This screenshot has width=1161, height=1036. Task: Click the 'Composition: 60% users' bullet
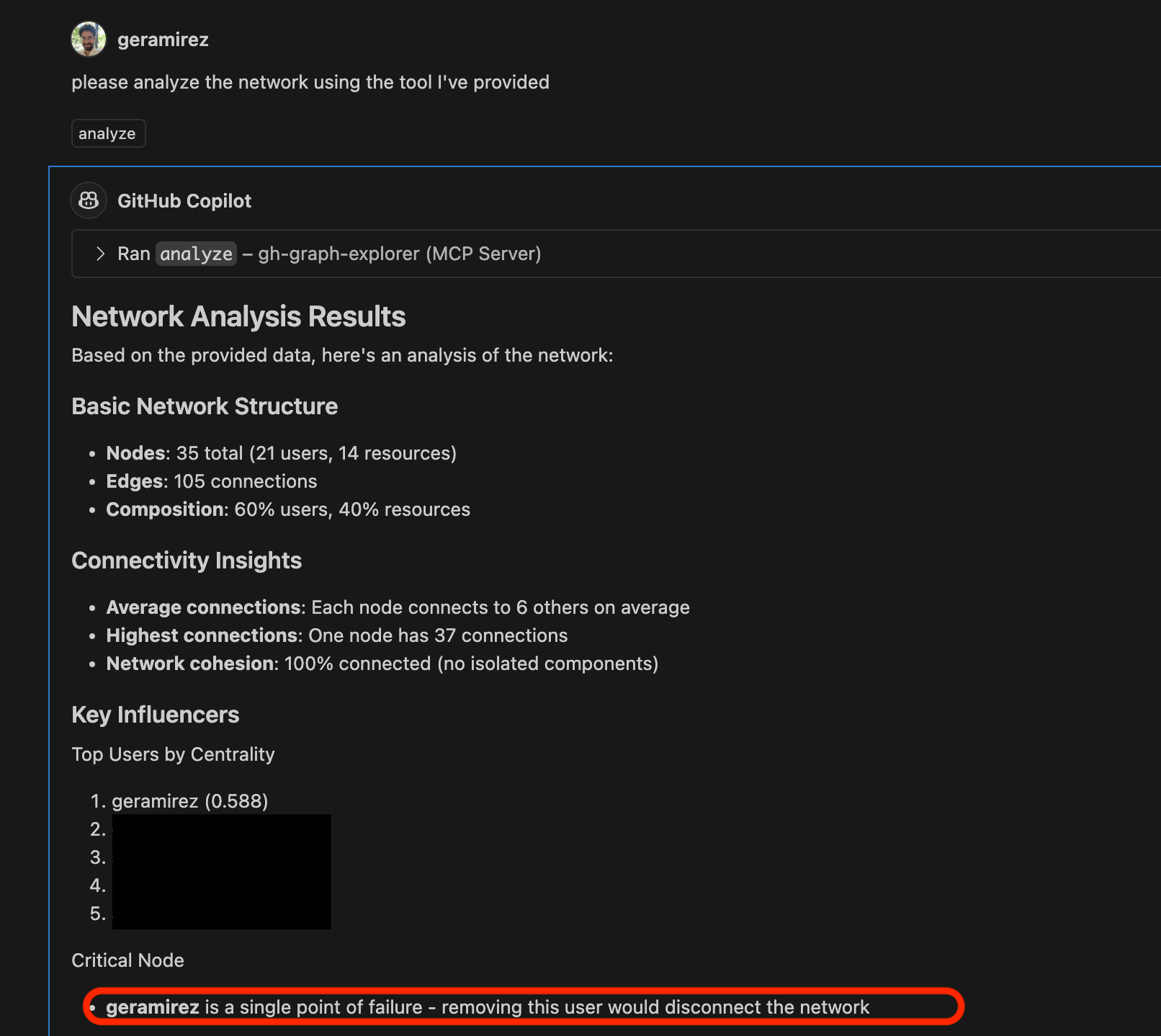tap(288, 509)
